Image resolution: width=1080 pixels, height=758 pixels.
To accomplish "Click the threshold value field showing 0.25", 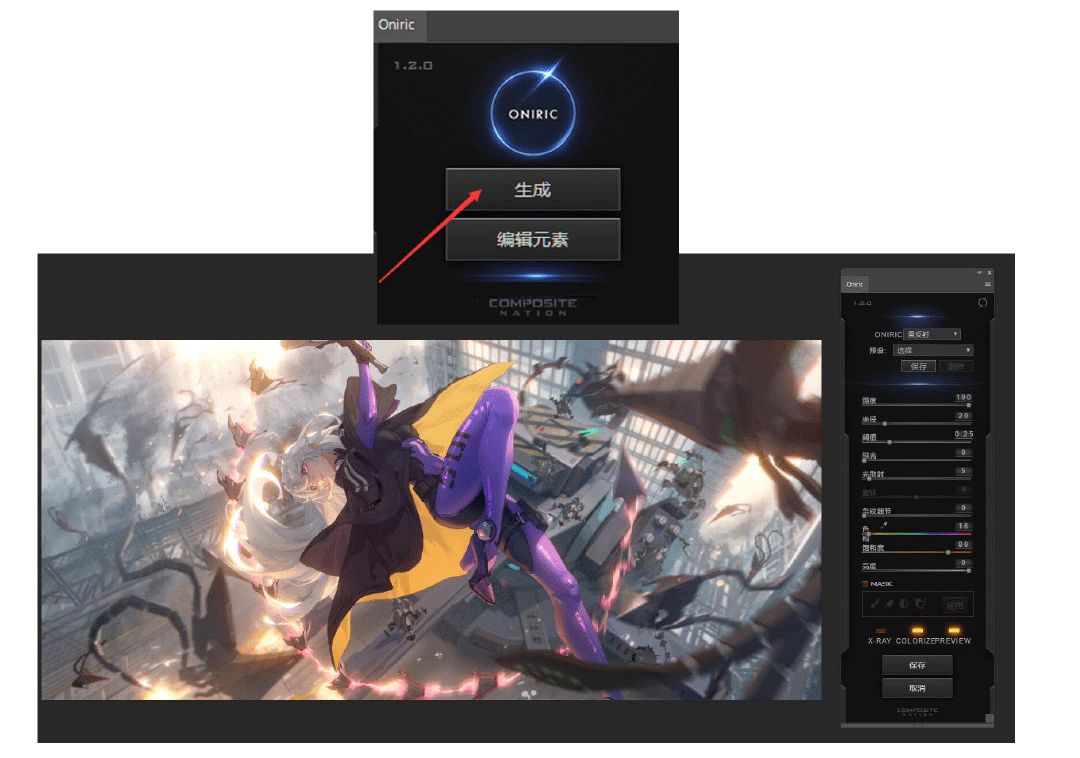I will (964, 434).
